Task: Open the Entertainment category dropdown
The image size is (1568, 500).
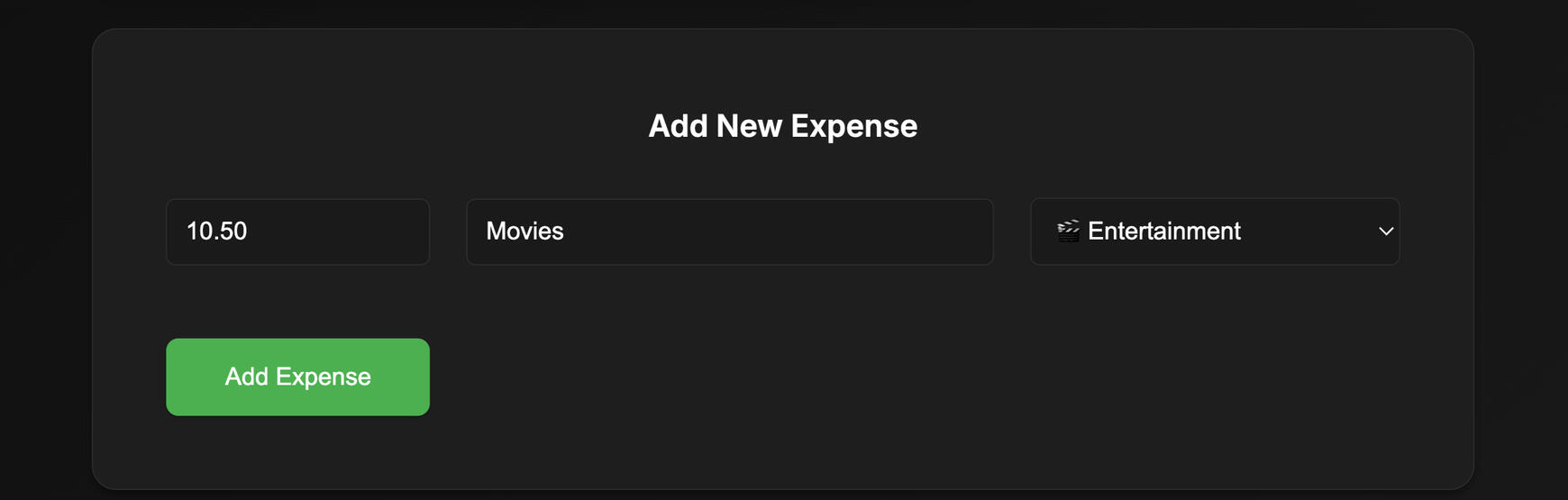Action: (1214, 232)
